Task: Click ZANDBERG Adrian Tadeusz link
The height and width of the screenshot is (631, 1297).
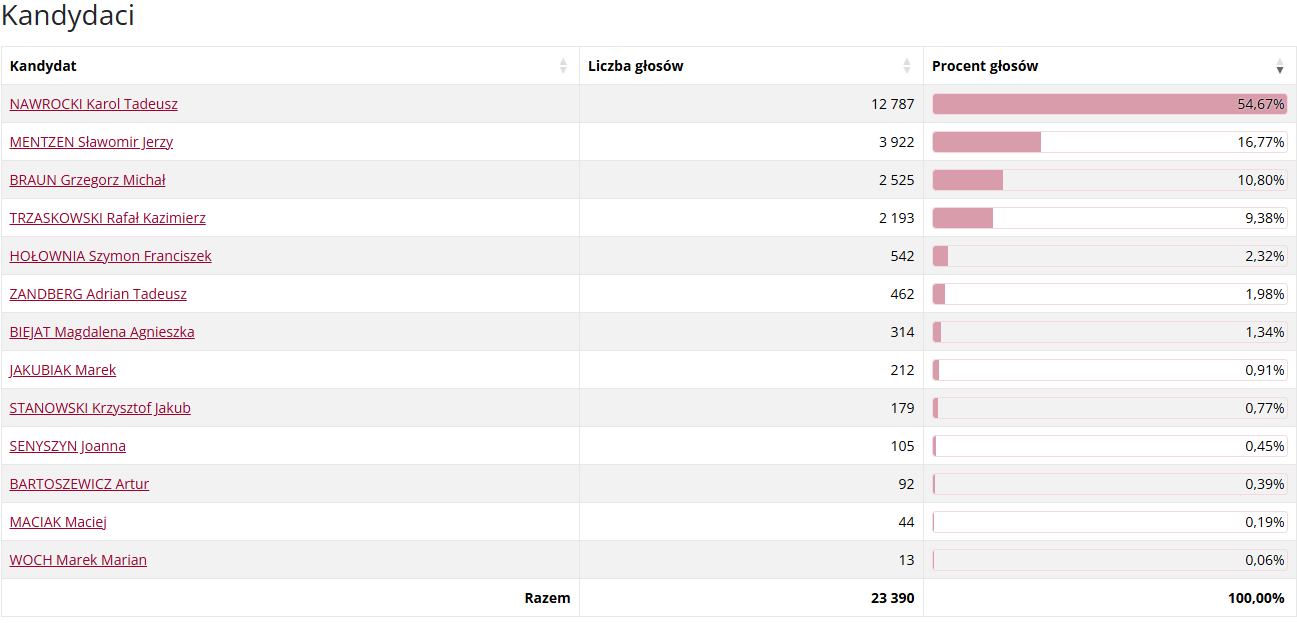Action: (98, 294)
